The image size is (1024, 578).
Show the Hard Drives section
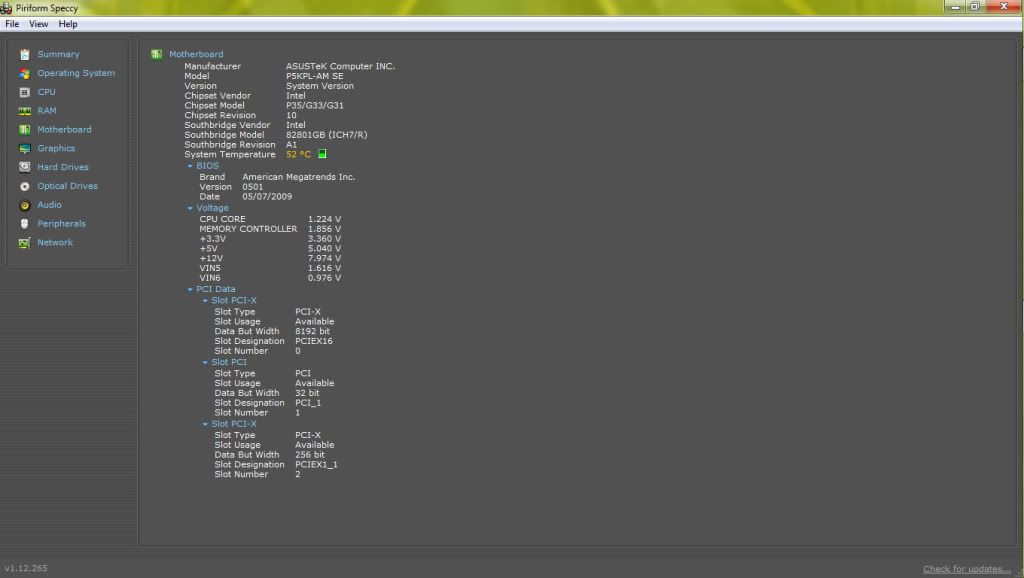pyautogui.click(x=63, y=167)
